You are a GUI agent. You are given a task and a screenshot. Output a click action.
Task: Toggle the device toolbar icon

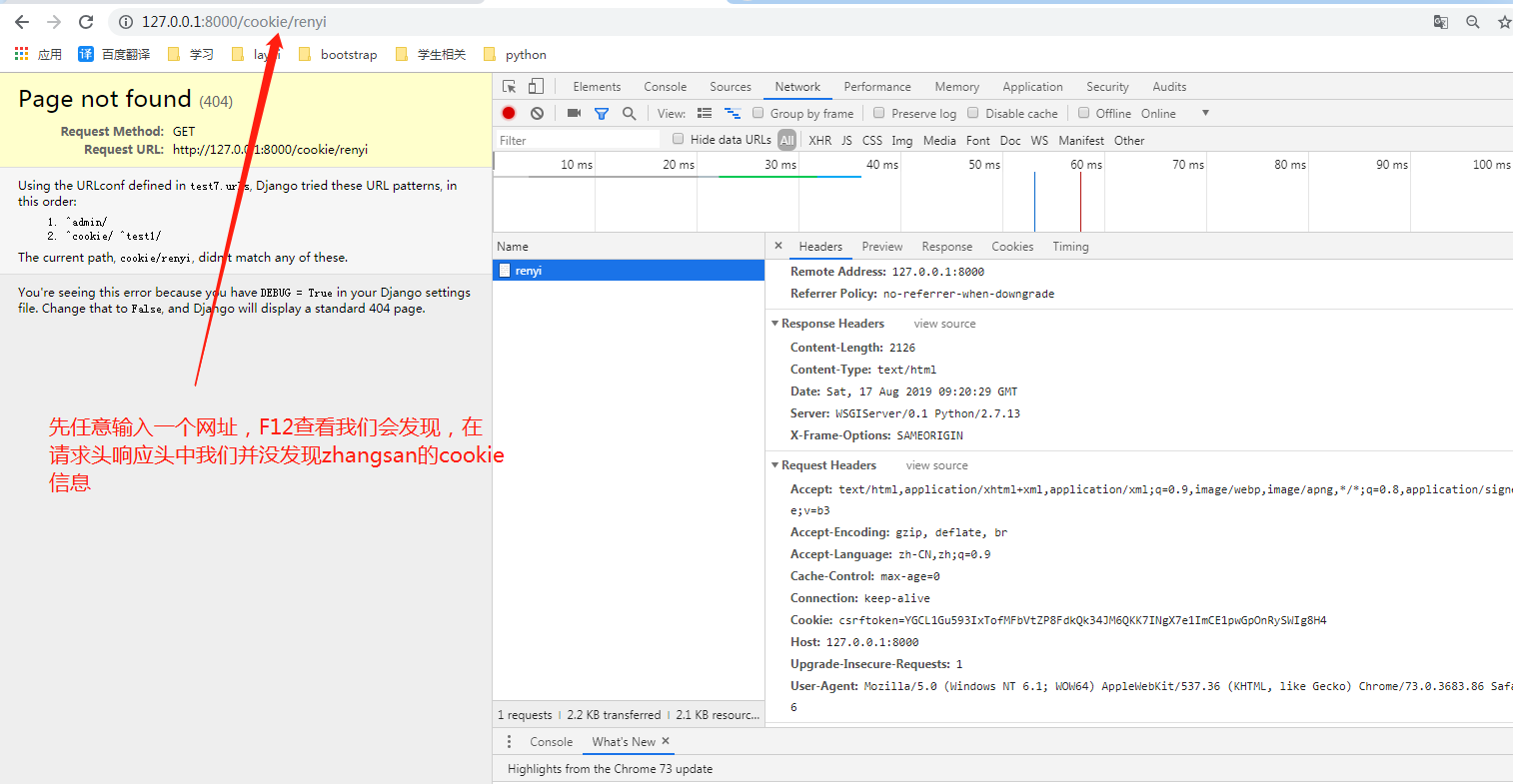pyautogui.click(x=537, y=87)
